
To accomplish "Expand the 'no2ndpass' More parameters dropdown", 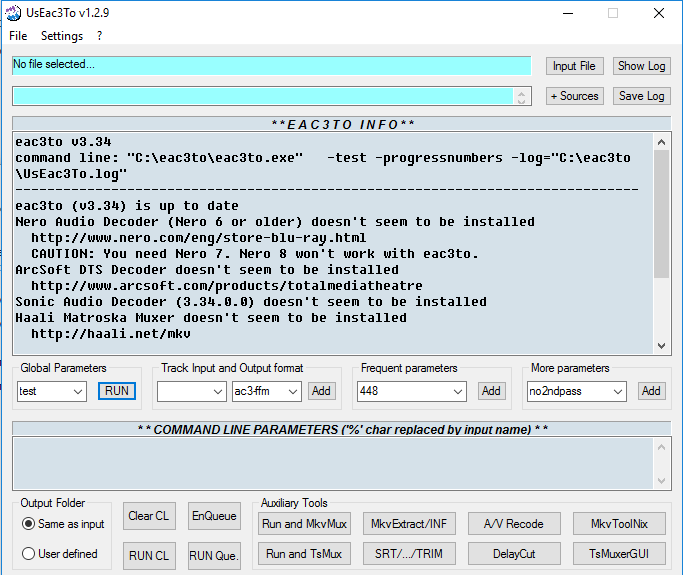I will coord(618,391).
